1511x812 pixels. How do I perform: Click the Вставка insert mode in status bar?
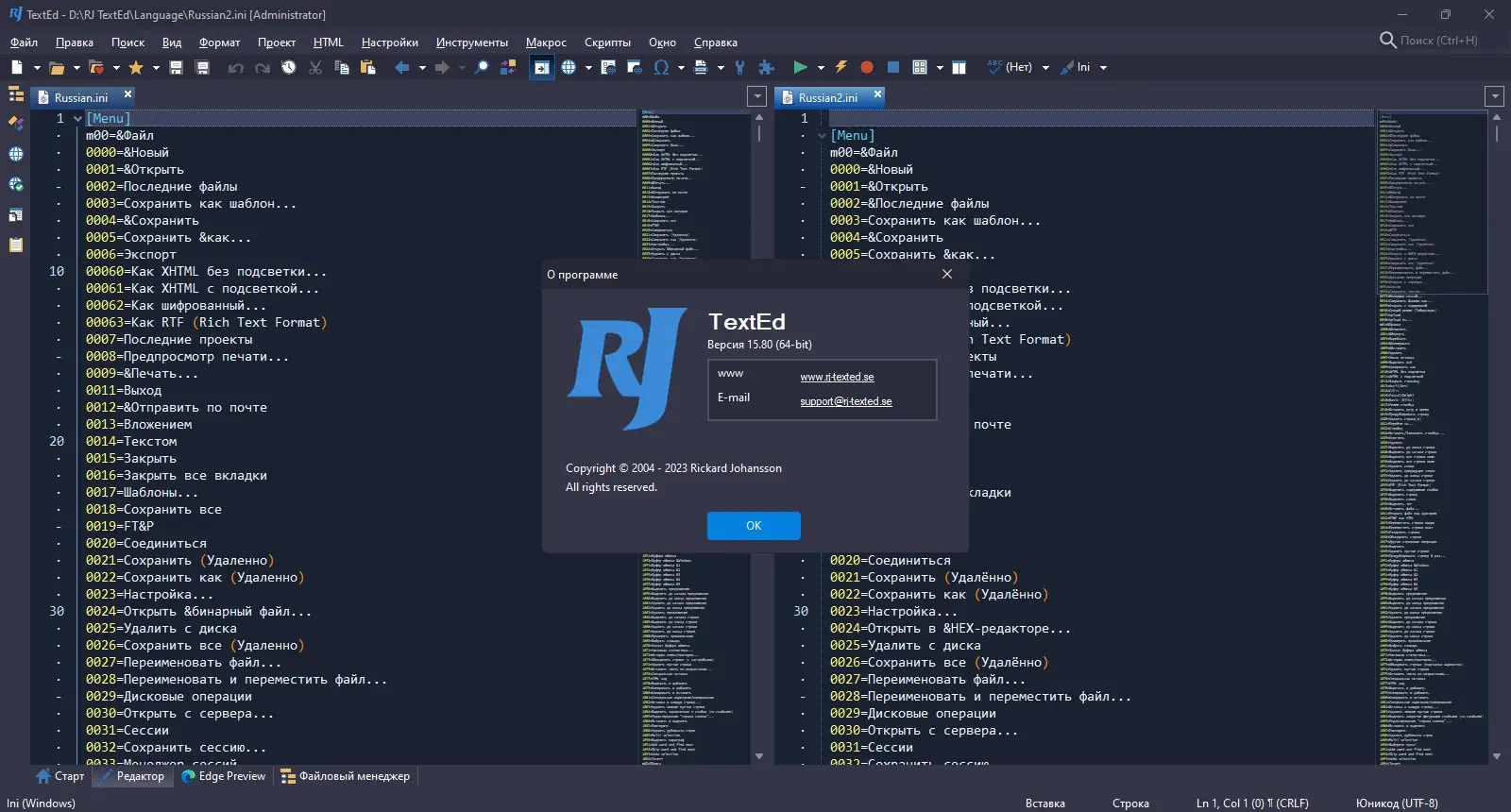click(x=1045, y=804)
